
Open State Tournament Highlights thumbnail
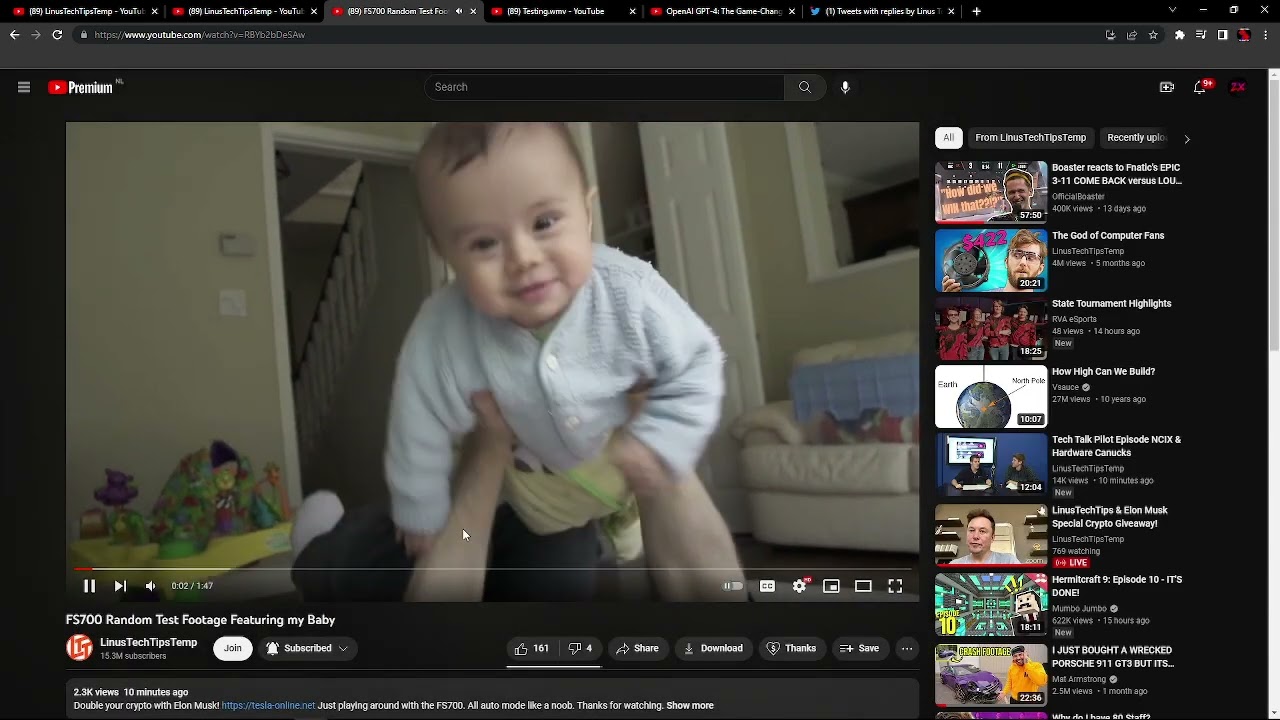pos(991,328)
